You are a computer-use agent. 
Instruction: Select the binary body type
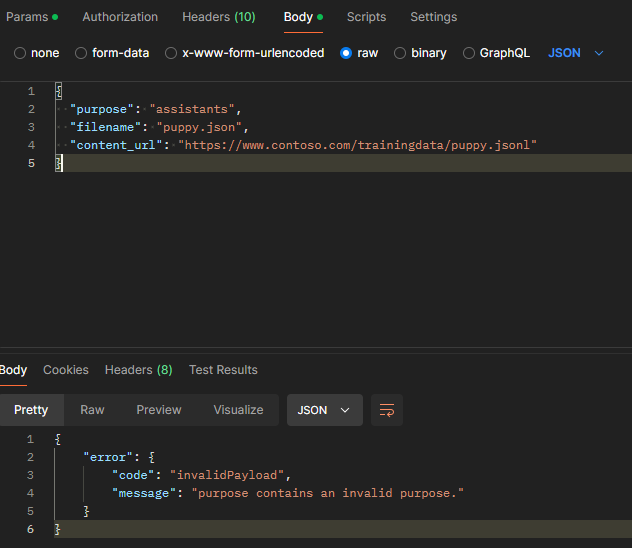tap(420, 53)
